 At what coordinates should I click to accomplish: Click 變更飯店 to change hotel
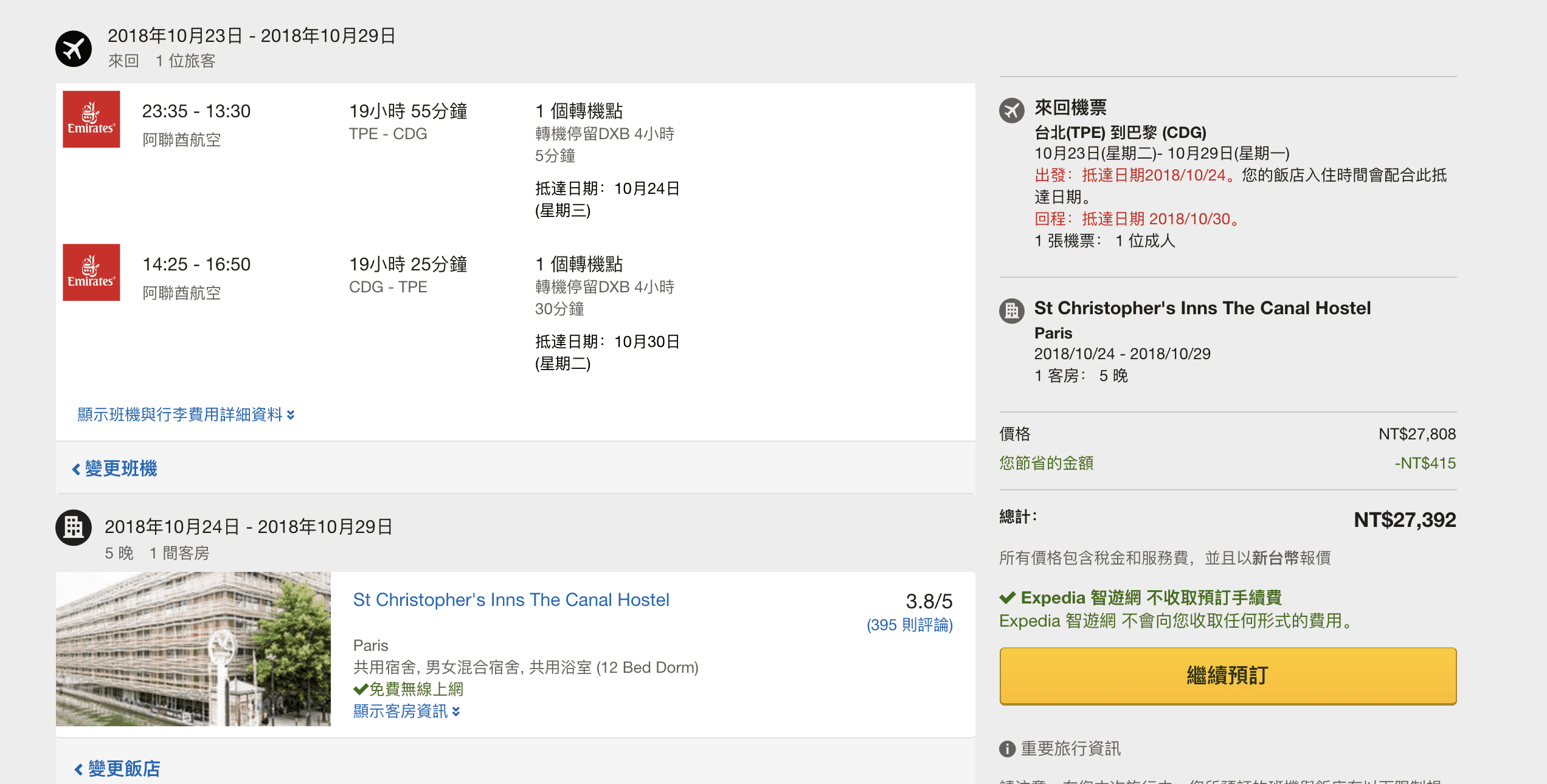[x=118, y=769]
